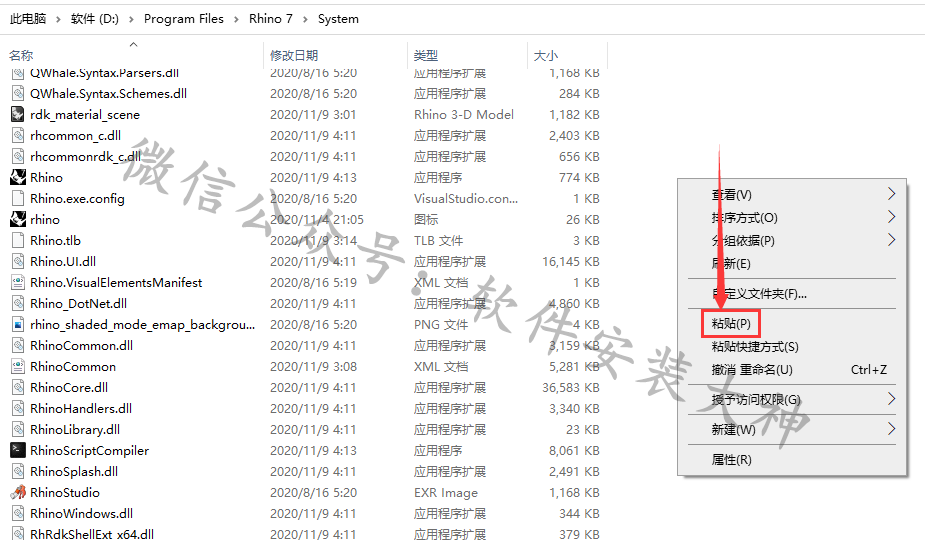Click the 36,583 KB size value

coord(570,387)
